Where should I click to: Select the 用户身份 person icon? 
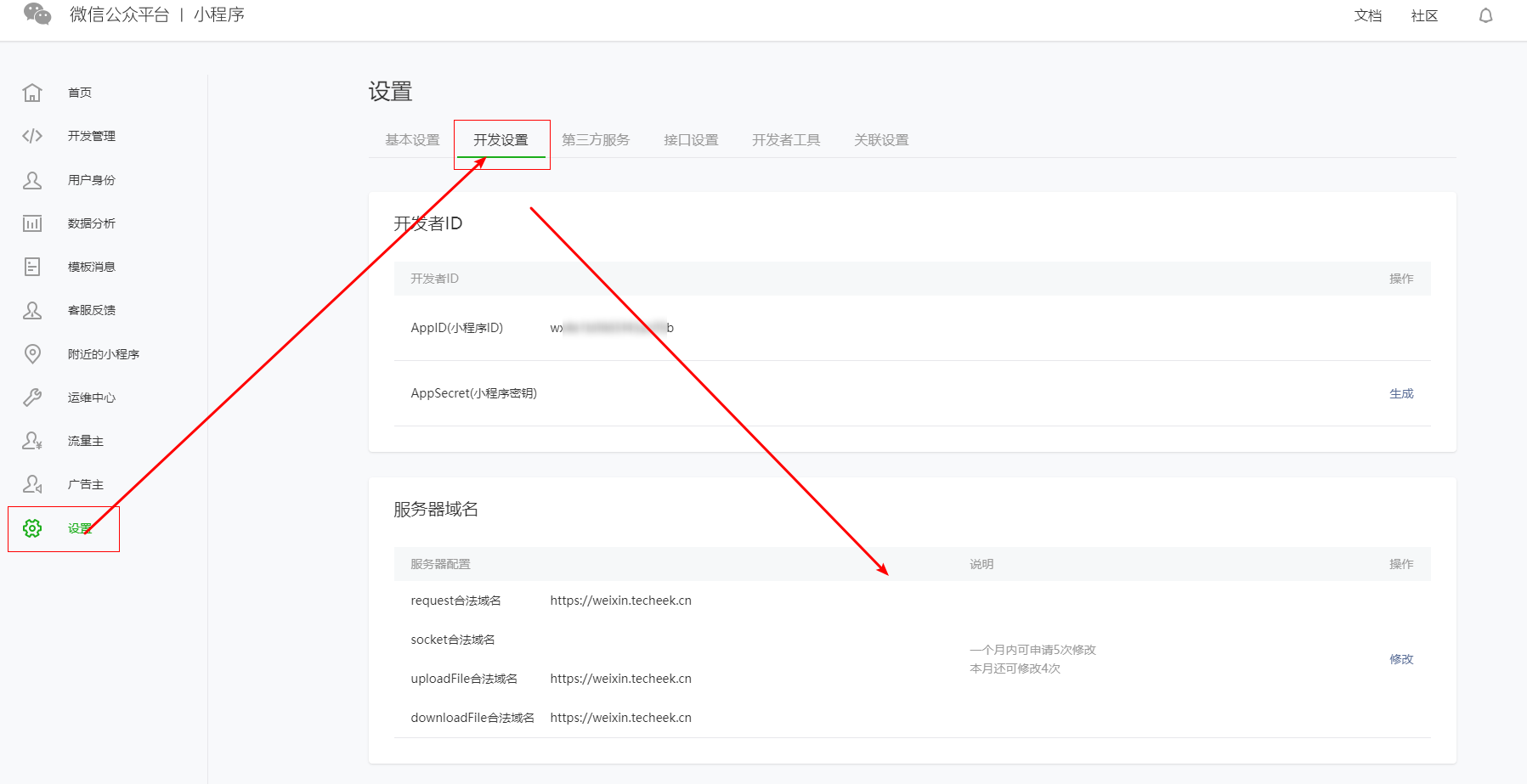[32, 180]
